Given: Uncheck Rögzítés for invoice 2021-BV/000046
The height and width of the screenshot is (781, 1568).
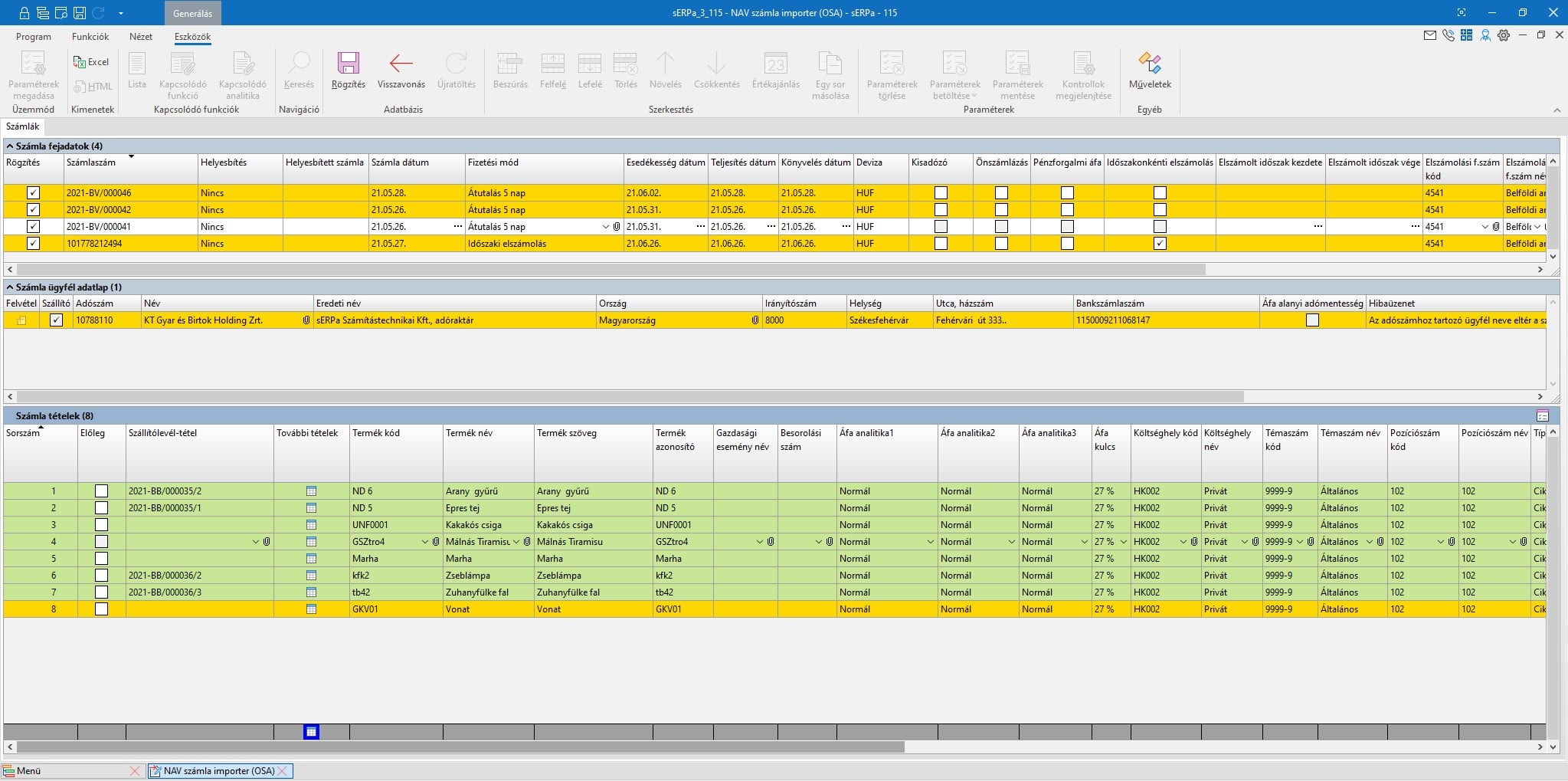Looking at the screenshot, I should click(33, 193).
